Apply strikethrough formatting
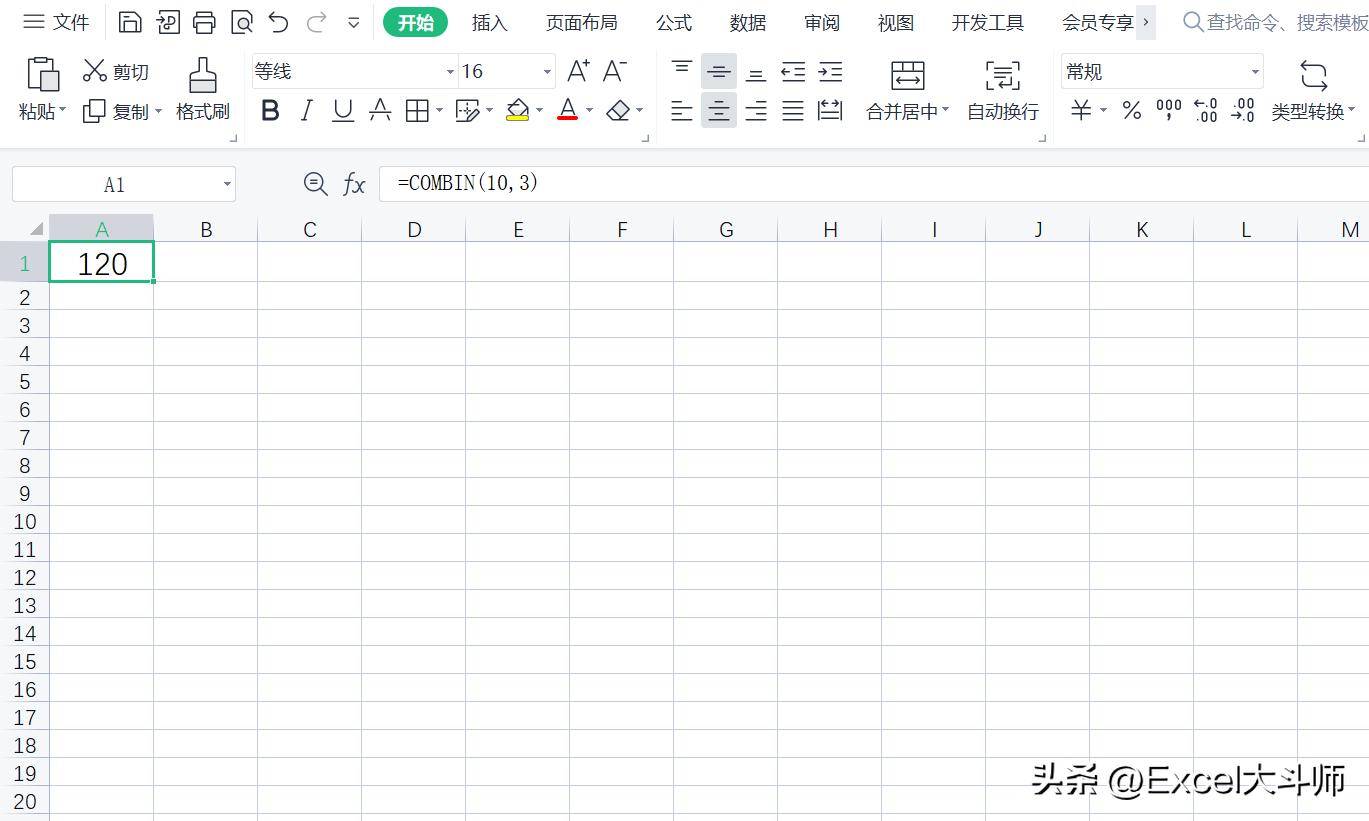1369x821 pixels. (x=379, y=110)
